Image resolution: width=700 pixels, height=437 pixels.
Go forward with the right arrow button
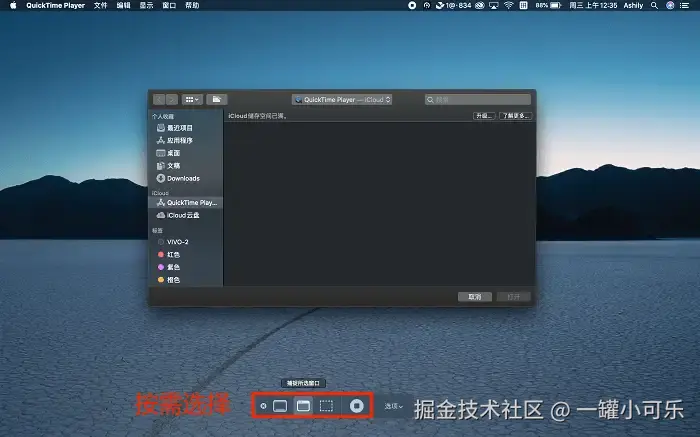click(x=172, y=100)
